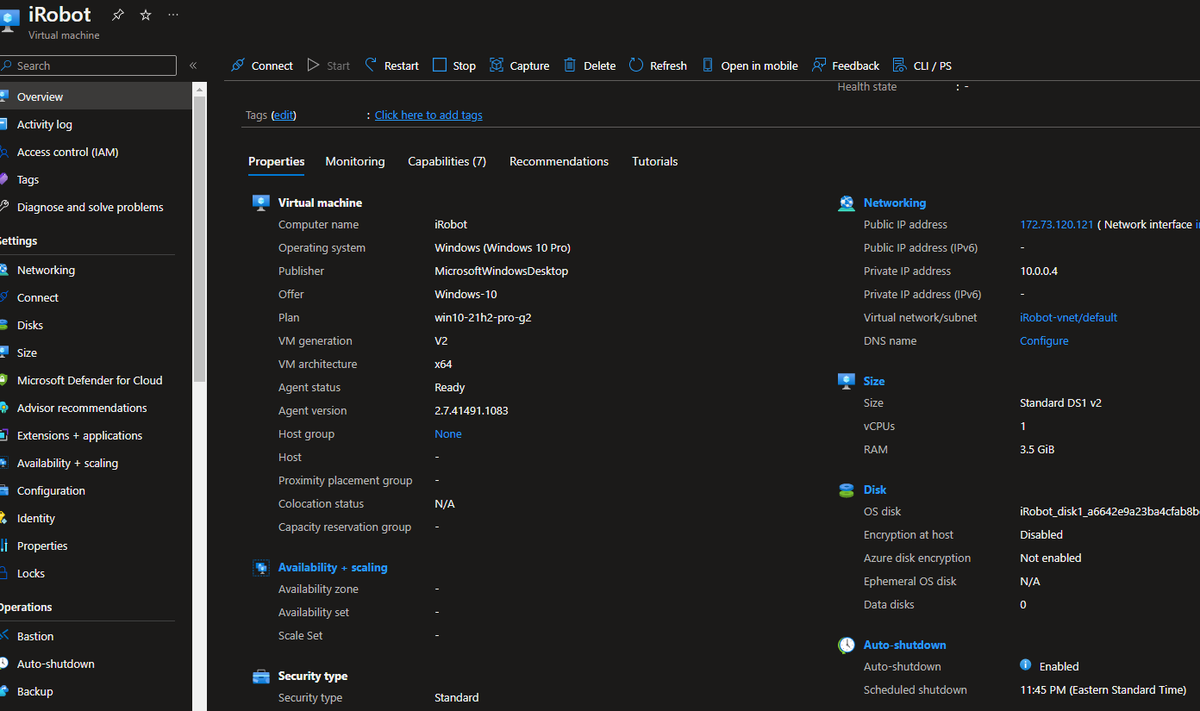Refresh the overview page
The width and height of the screenshot is (1200, 711).
tap(658, 66)
